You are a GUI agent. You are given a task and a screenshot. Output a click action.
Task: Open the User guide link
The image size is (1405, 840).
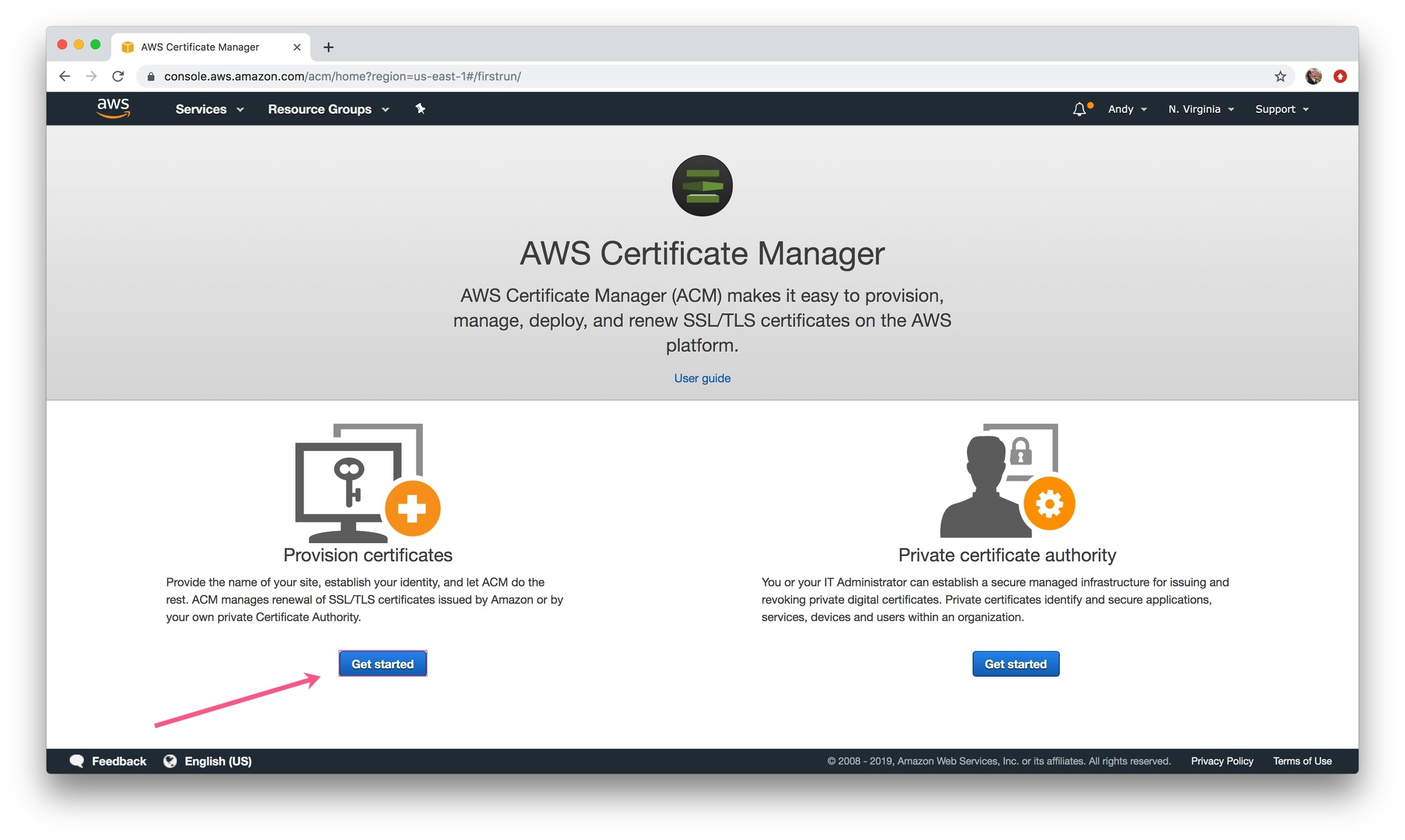(702, 378)
